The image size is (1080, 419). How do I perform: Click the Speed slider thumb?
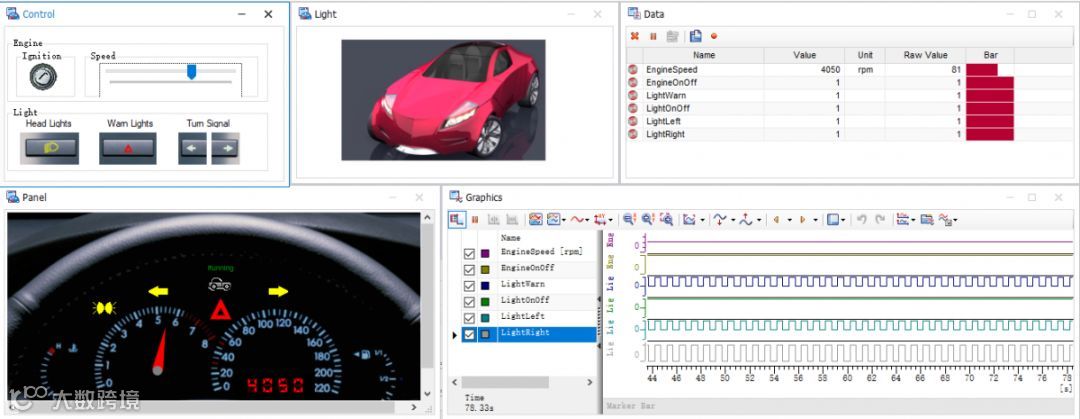click(191, 72)
